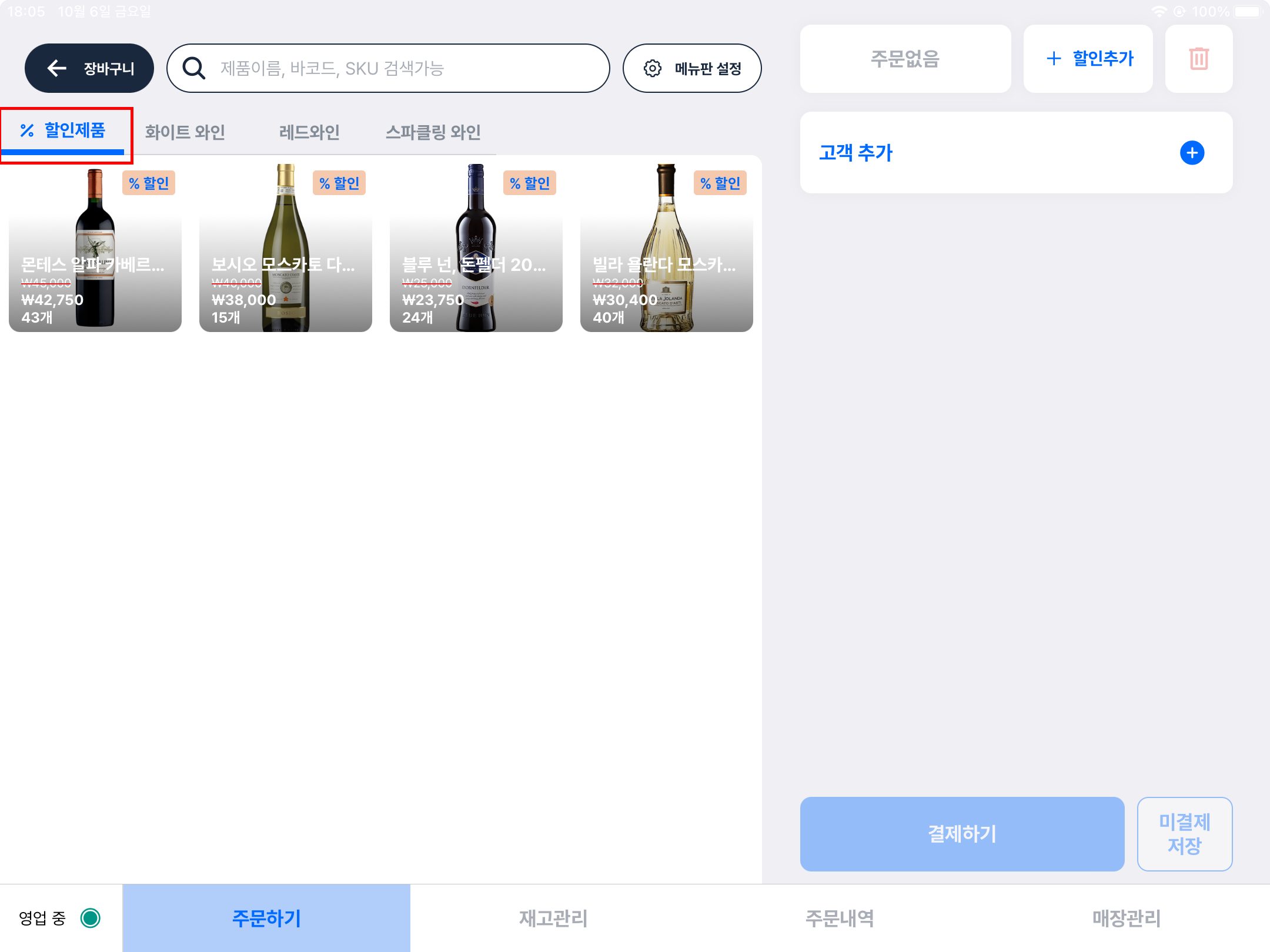Click the percent icon on 할인제품 tab
Viewport: 1270px width, 952px height.
(27, 130)
